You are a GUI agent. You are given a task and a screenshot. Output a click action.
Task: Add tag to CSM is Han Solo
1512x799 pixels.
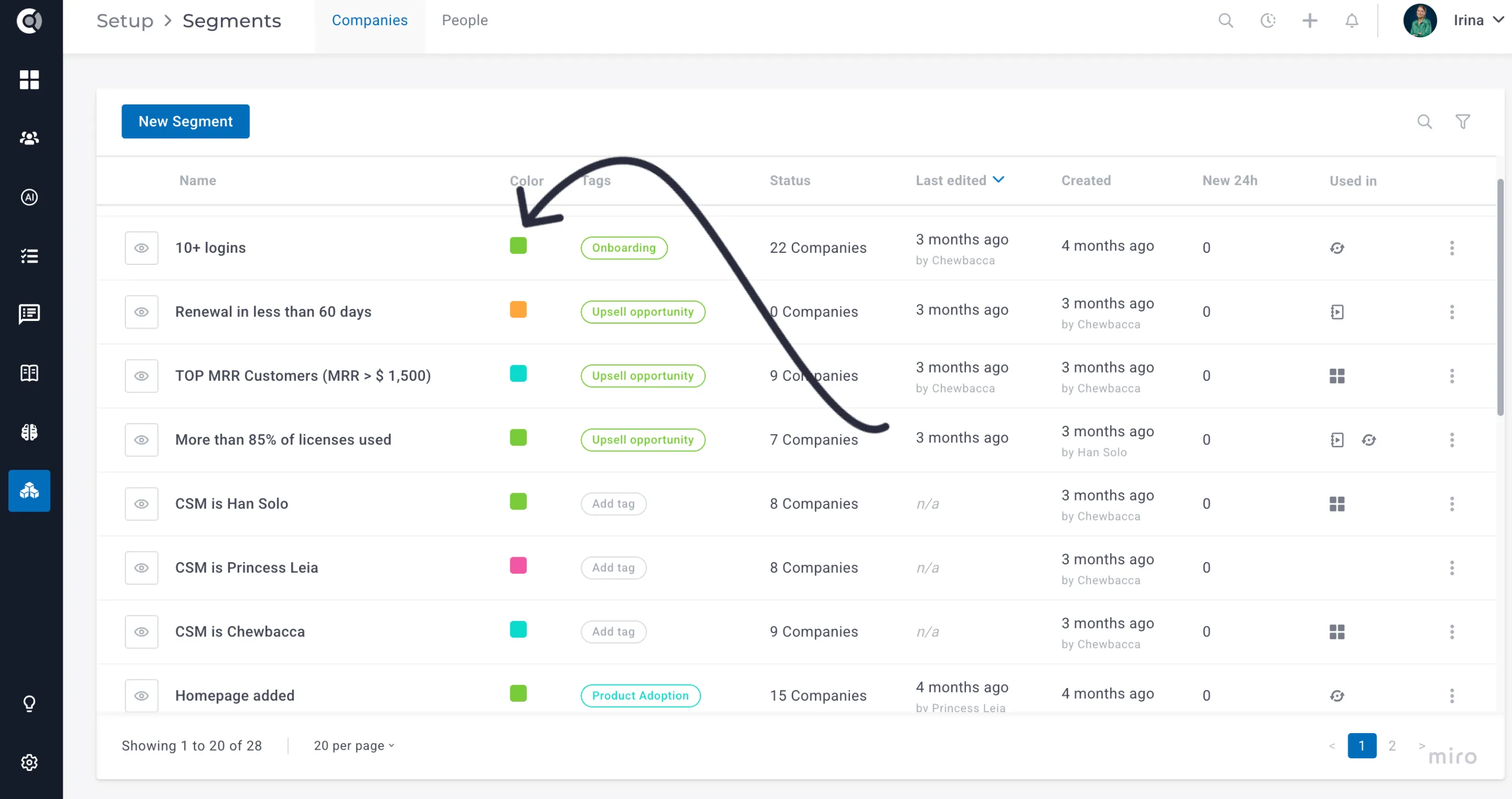point(614,503)
